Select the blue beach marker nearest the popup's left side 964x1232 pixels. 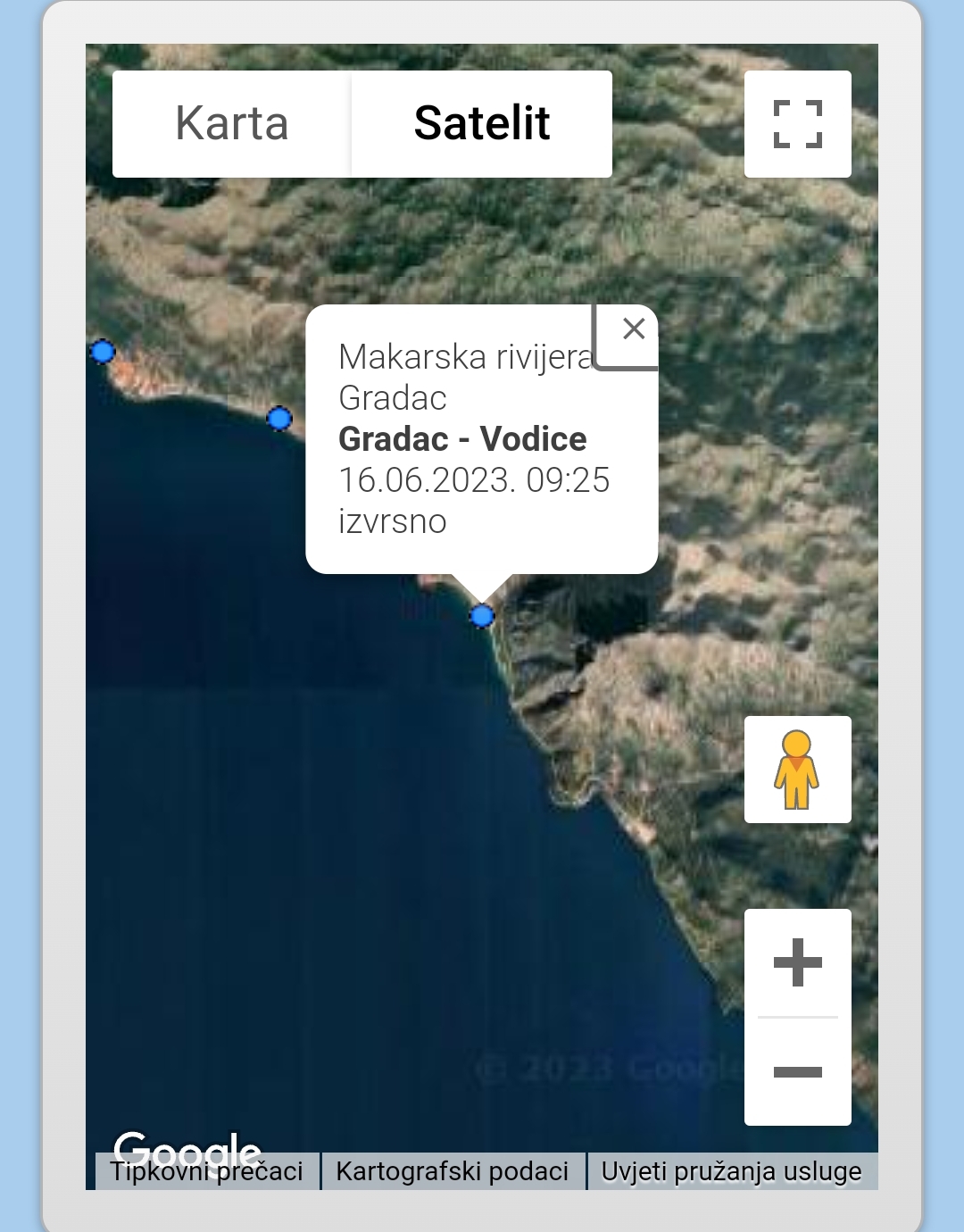[279, 418]
